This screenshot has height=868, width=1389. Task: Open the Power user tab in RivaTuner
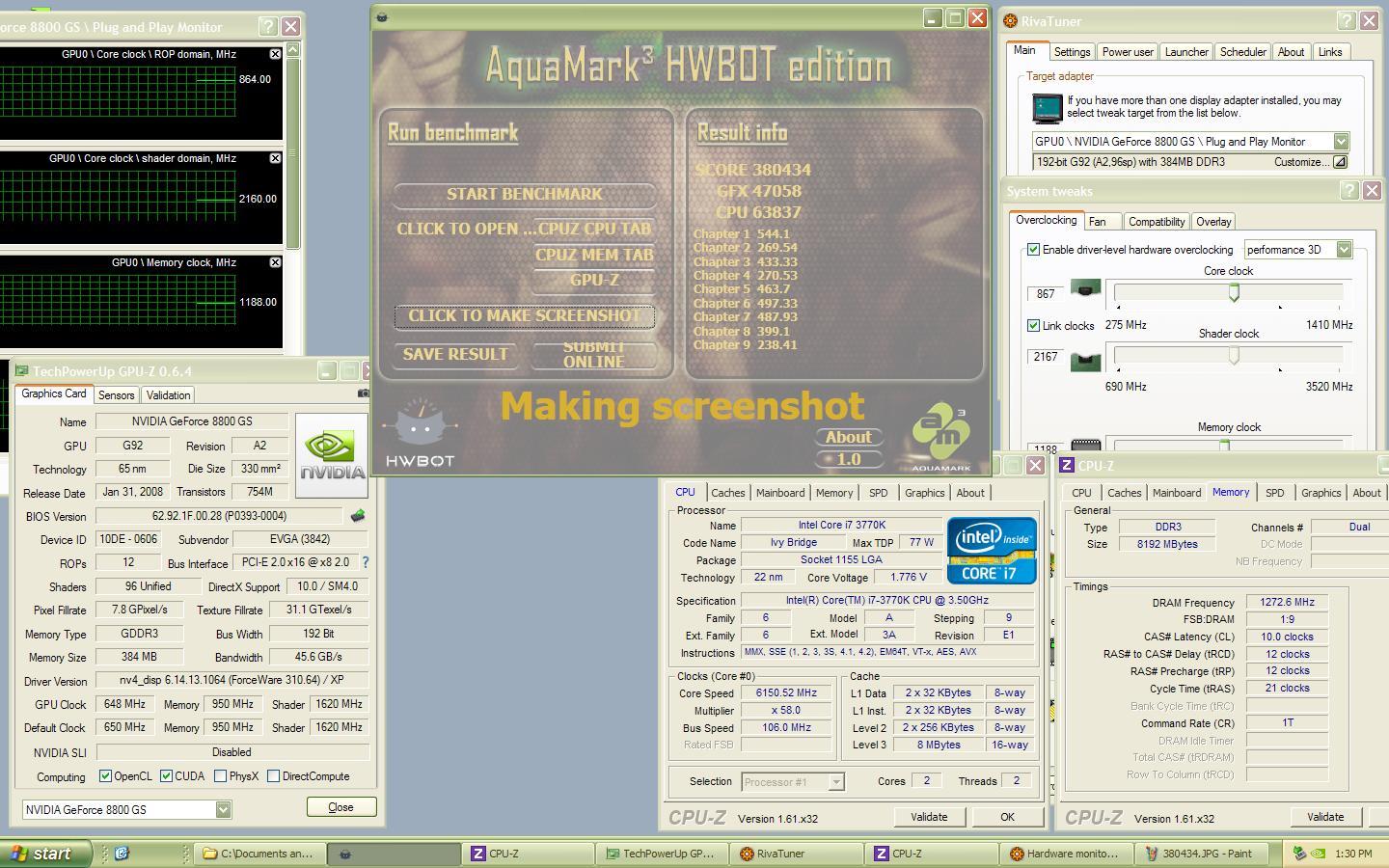pyautogui.click(x=1128, y=52)
